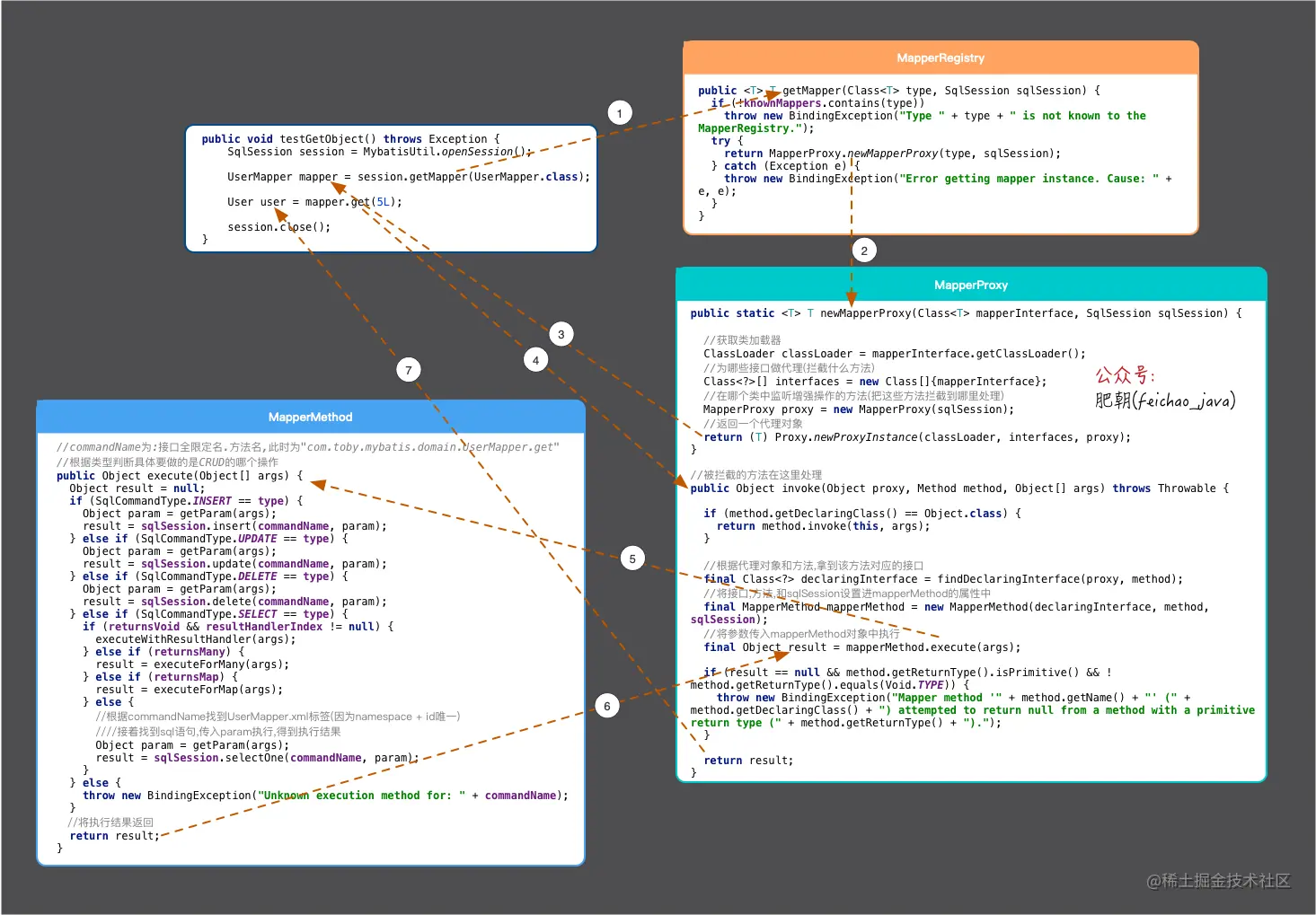
Task: Click the sqlSession.selectOne code line
Action: coord(257,758)
